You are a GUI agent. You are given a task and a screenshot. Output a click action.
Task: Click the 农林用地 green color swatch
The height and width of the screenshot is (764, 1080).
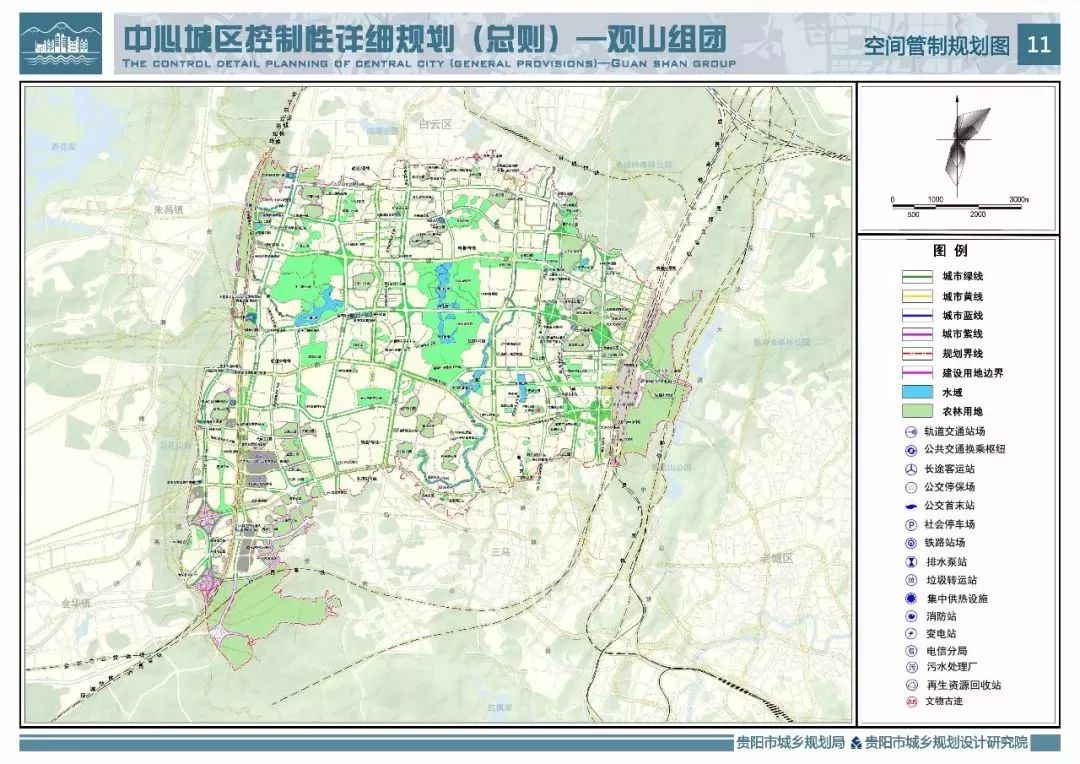click(x=917, y=412)
